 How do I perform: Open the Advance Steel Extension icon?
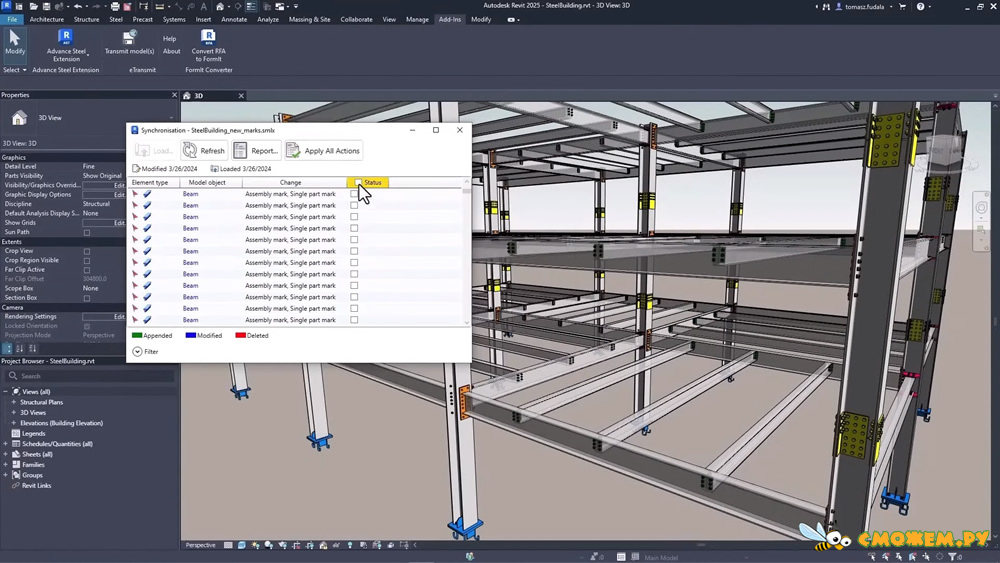[x=65, y=38]
